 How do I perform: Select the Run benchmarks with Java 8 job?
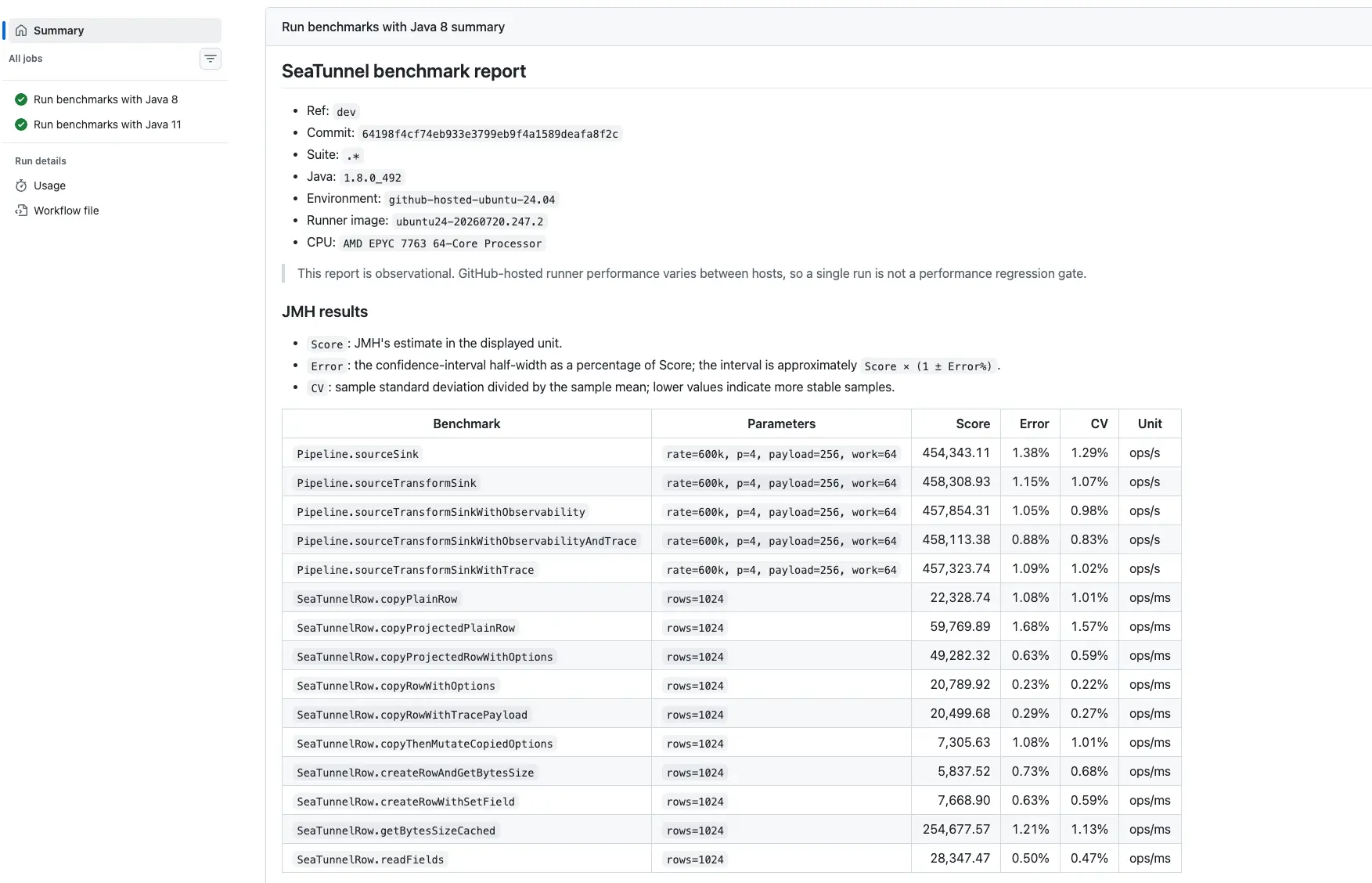tap(106, 99)
